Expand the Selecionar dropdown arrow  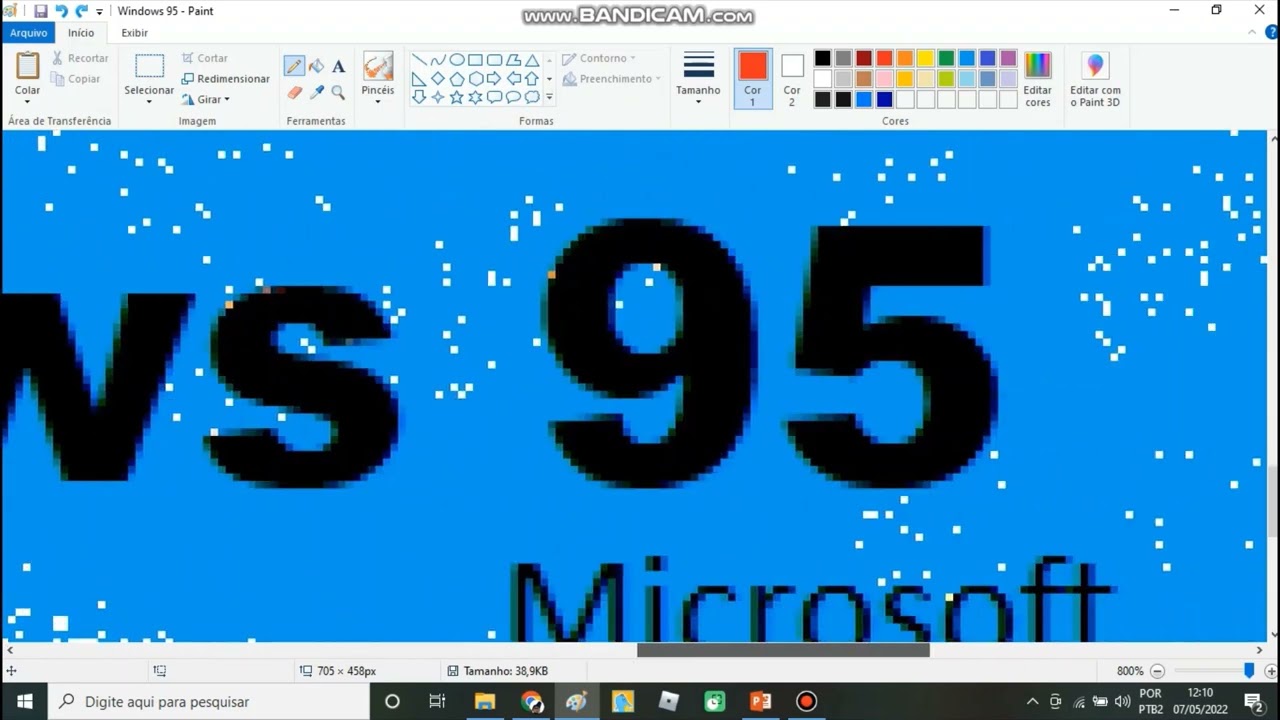tap(149, 102)
